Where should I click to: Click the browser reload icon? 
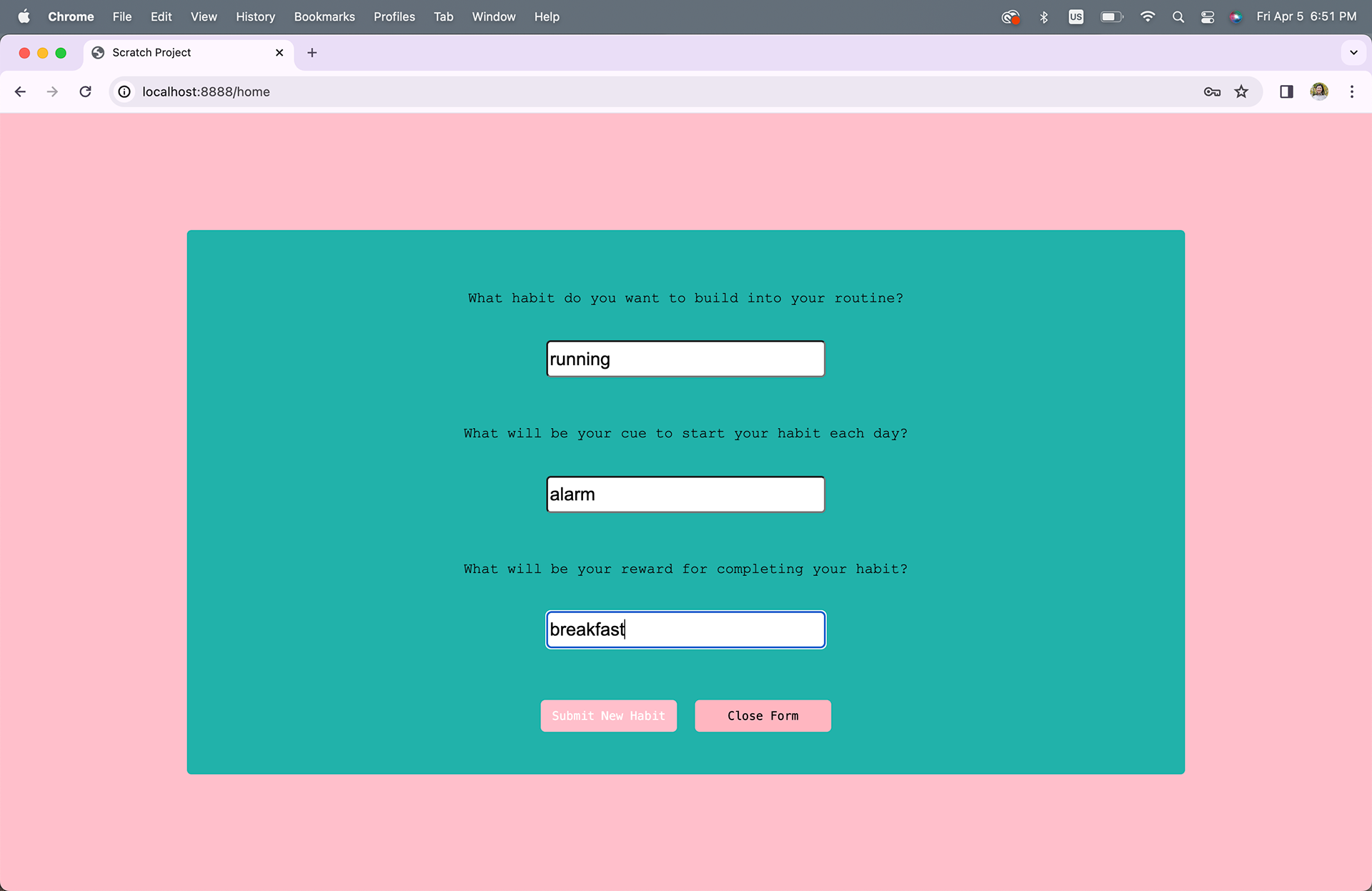85,91
